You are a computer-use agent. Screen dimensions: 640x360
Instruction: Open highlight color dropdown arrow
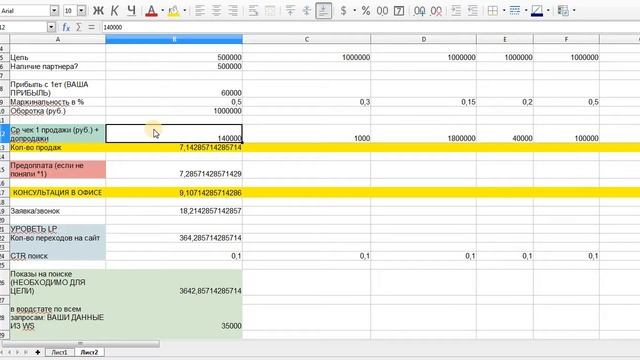tap(184, 11)
